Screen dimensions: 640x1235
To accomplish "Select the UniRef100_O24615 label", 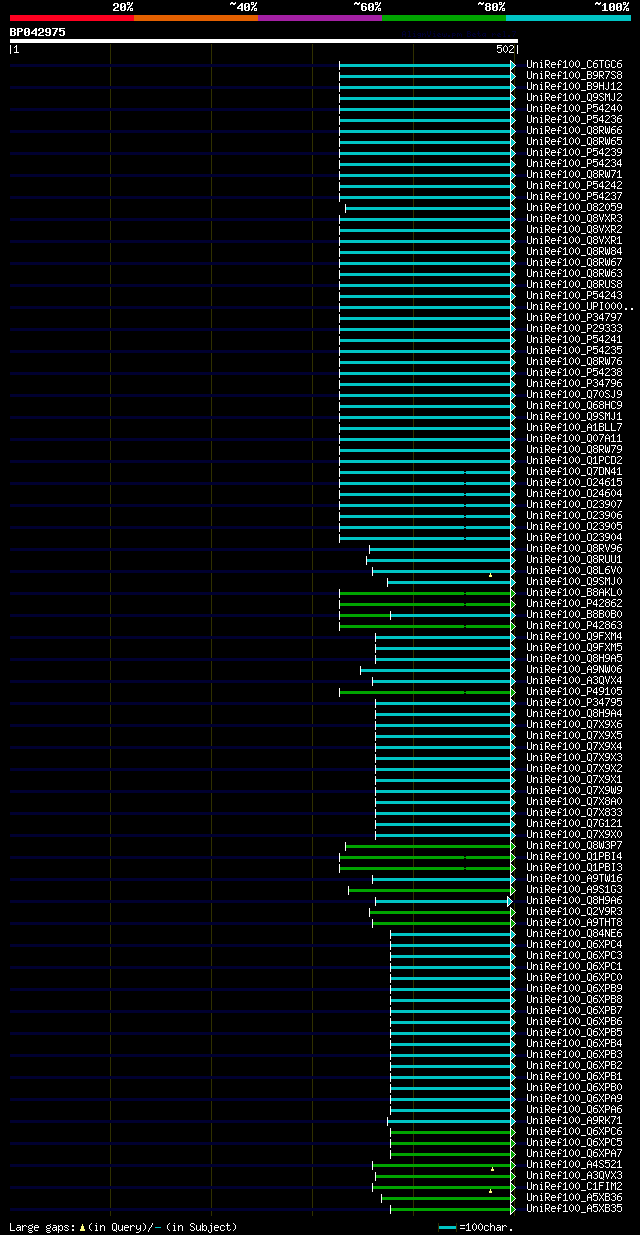I will click(574, 482).
